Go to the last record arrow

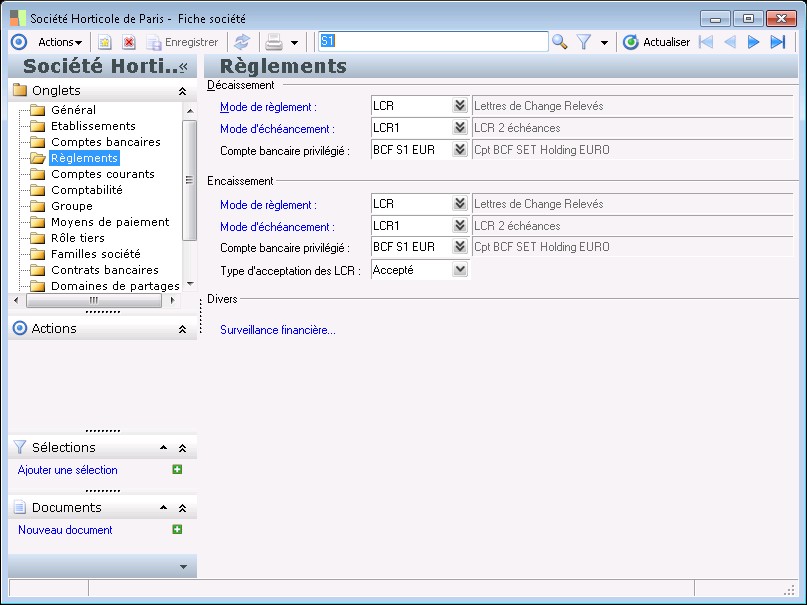click(778, 42)
